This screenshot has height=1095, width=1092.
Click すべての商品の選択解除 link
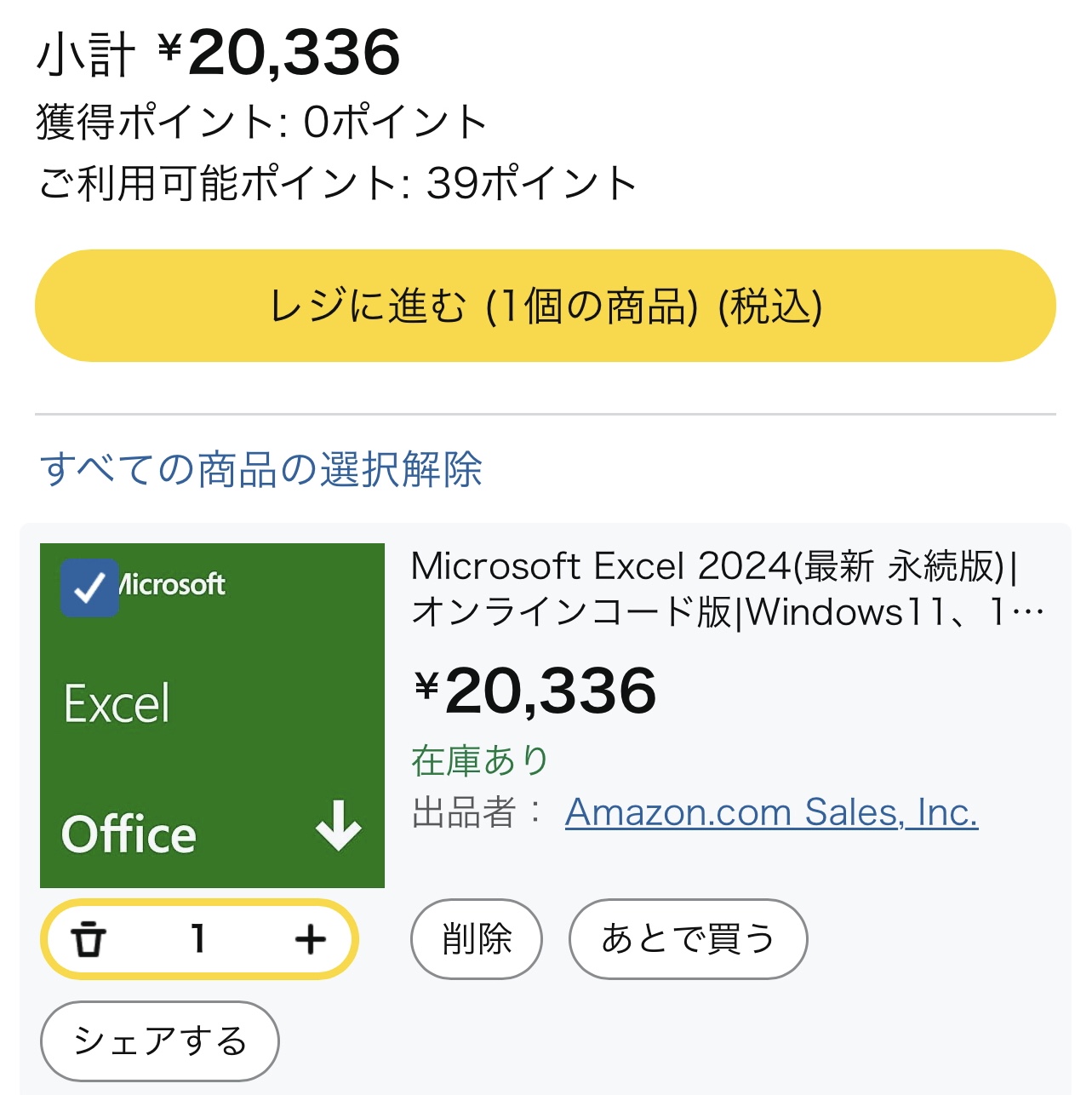(x=261, y=469)
